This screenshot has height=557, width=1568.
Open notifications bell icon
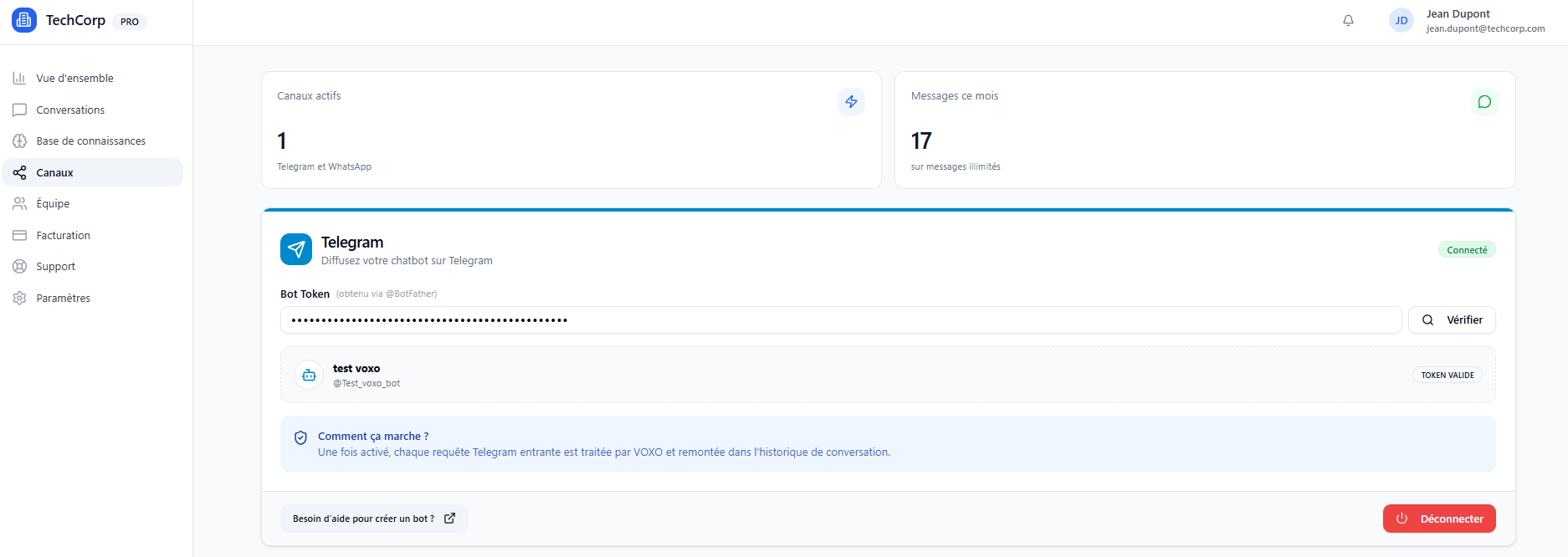pos(1348,21)
